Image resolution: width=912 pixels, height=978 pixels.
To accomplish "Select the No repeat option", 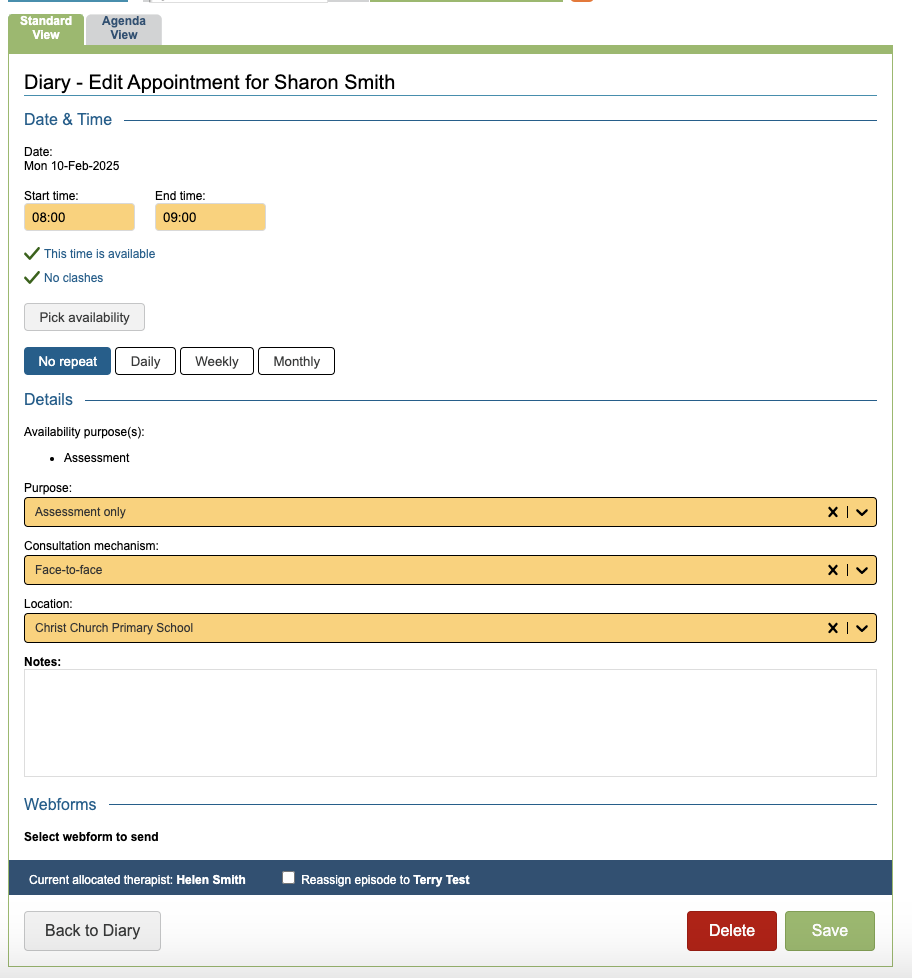I will click(68, 361).
